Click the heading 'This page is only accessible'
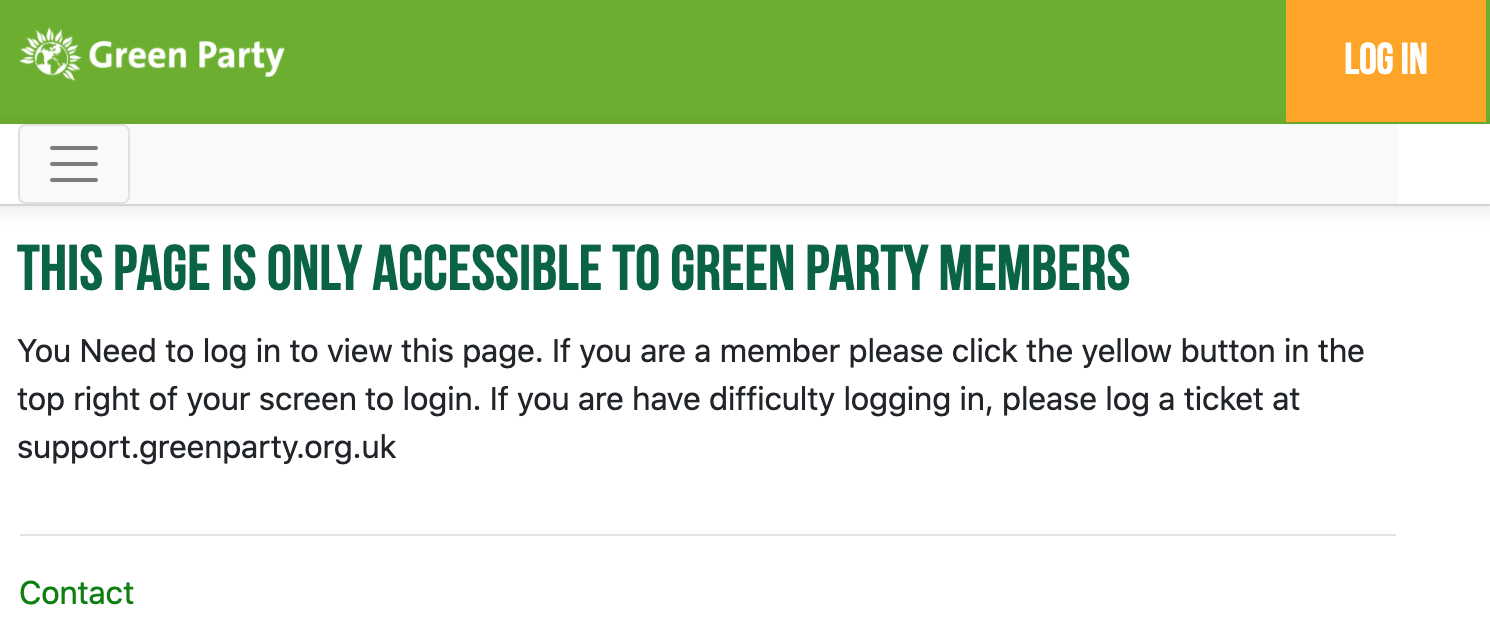Image resolution: width=1490 pixels, height=642 pixels. (574, 269)
